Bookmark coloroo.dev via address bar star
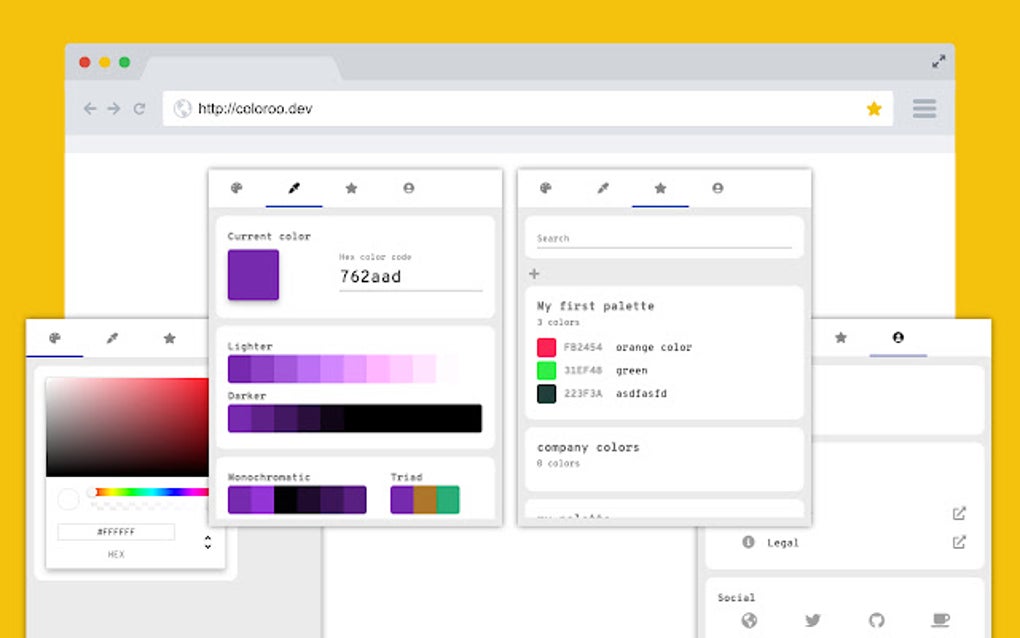 873,108
